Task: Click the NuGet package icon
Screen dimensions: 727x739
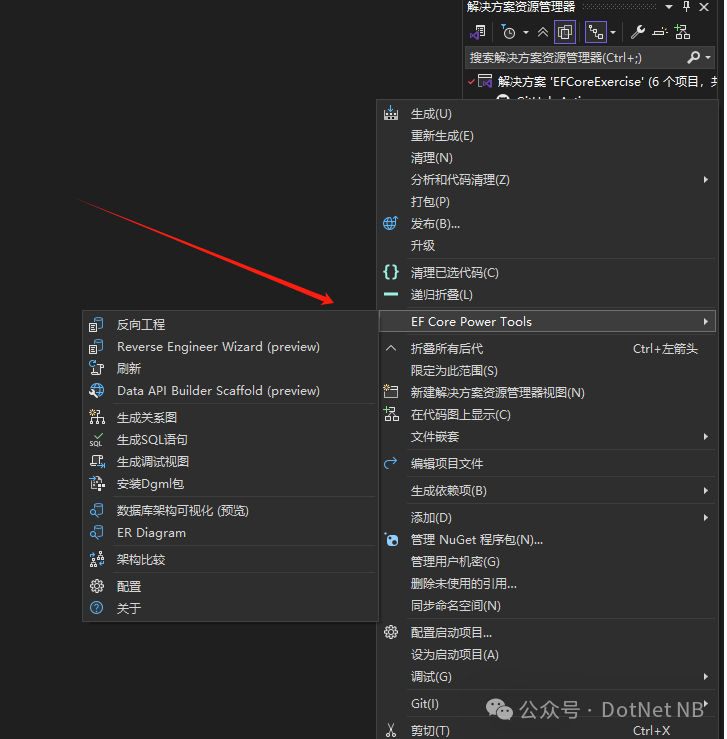Action: pos(391,540)
